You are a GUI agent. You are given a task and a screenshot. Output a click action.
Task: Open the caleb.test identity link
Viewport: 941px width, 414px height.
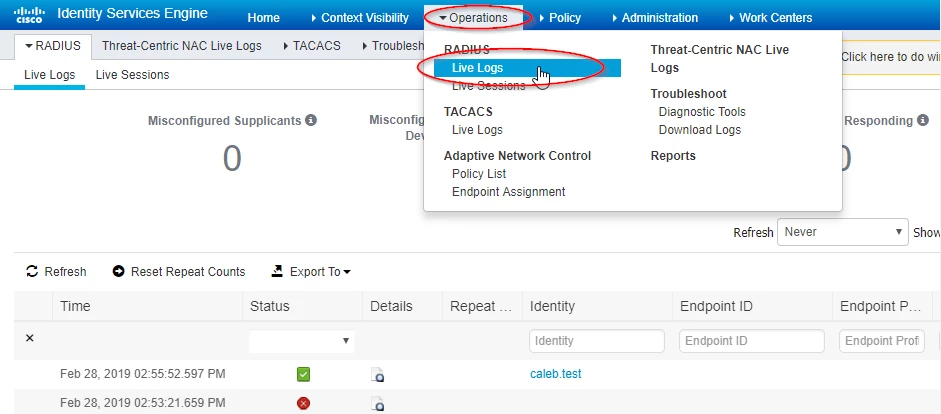556,374
